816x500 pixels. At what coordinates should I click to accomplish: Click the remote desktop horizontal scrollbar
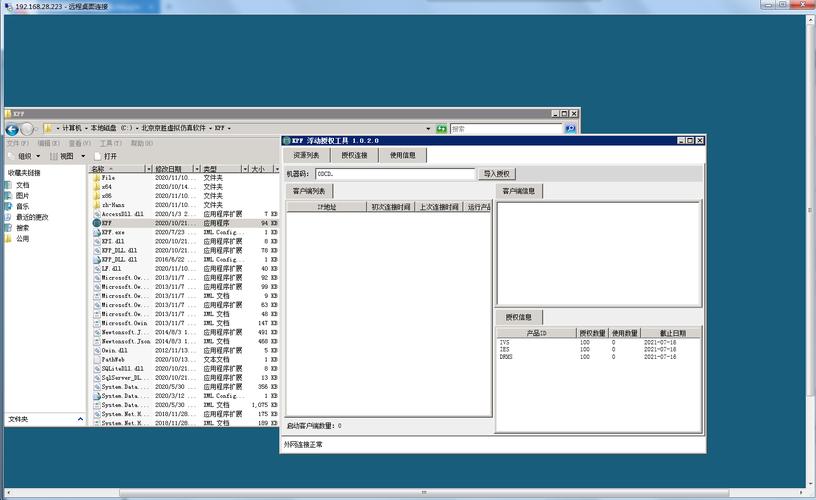424,492
